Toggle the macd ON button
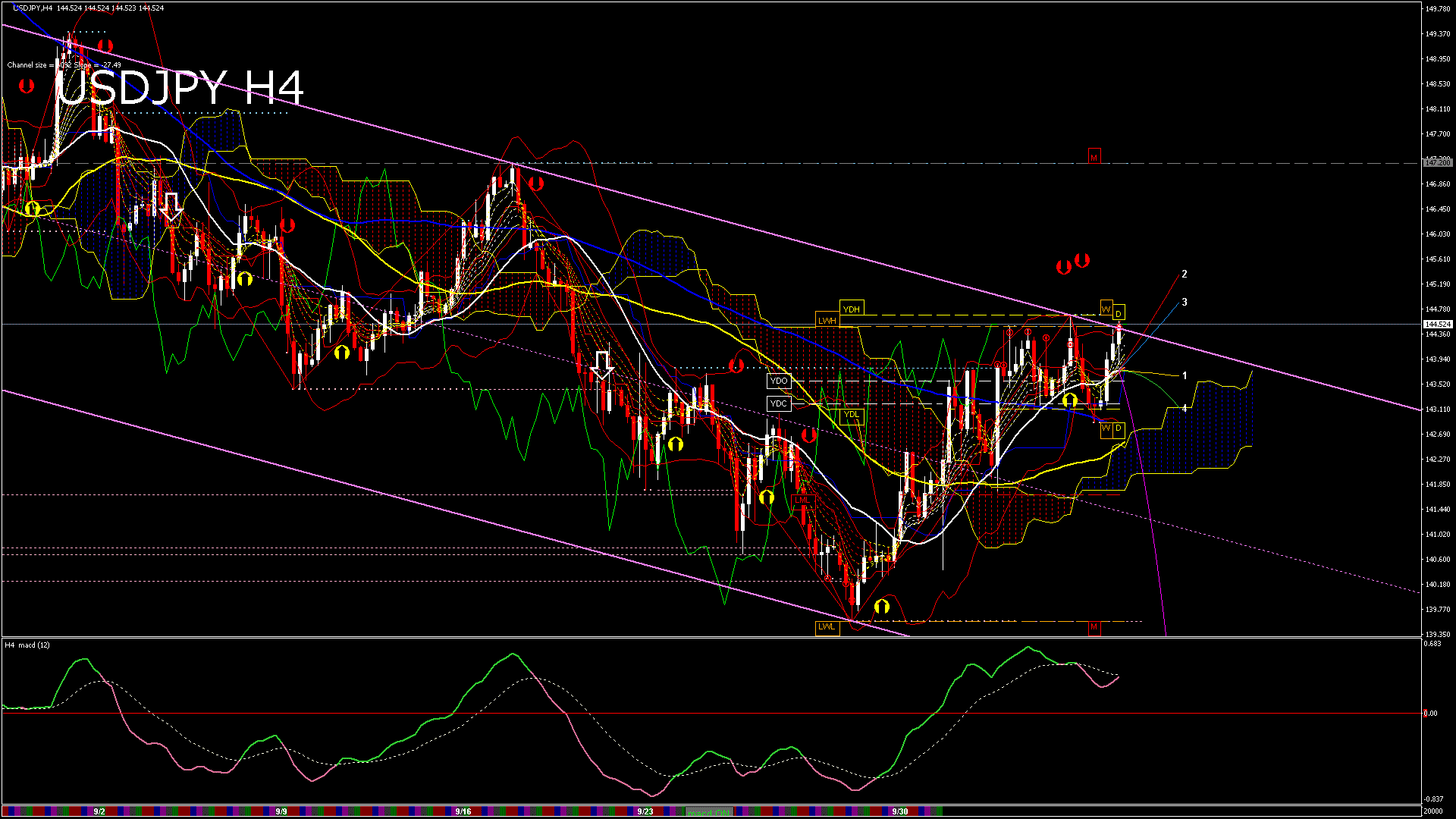Image resolution: width=1456 pixels, height=819 pixels. [x=709, y=811]
